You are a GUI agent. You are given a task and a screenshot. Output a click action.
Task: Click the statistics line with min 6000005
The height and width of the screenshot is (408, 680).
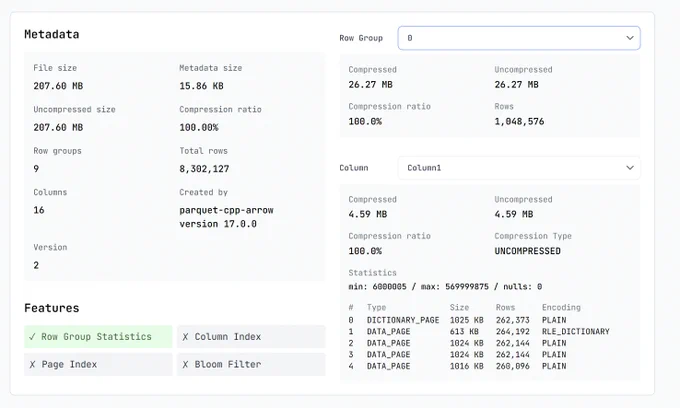[x=445, y=287]
